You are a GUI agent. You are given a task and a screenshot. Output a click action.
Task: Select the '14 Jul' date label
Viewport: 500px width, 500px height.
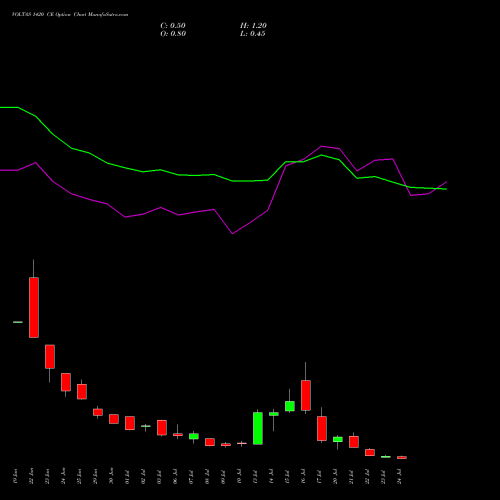[x=271, y=477]
